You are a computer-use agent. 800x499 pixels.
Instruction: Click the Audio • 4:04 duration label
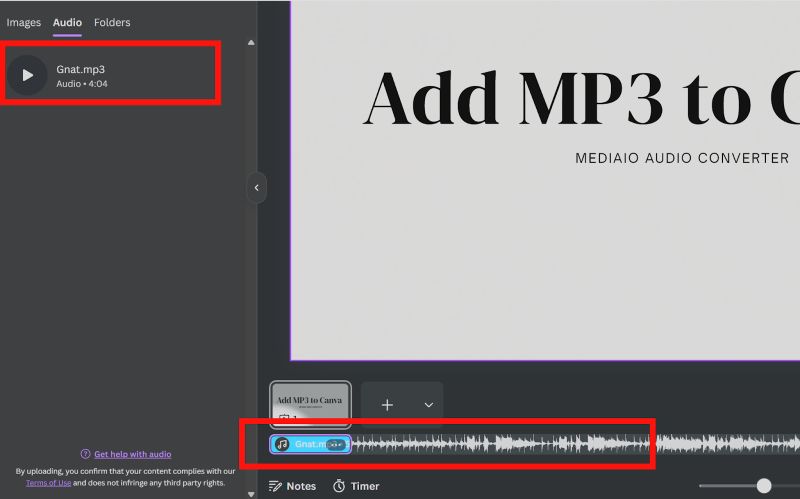82,84
